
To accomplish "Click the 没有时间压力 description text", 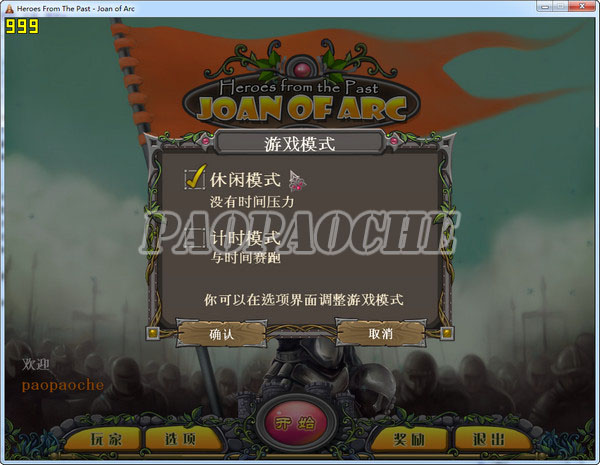I will (x=252, y=202).
